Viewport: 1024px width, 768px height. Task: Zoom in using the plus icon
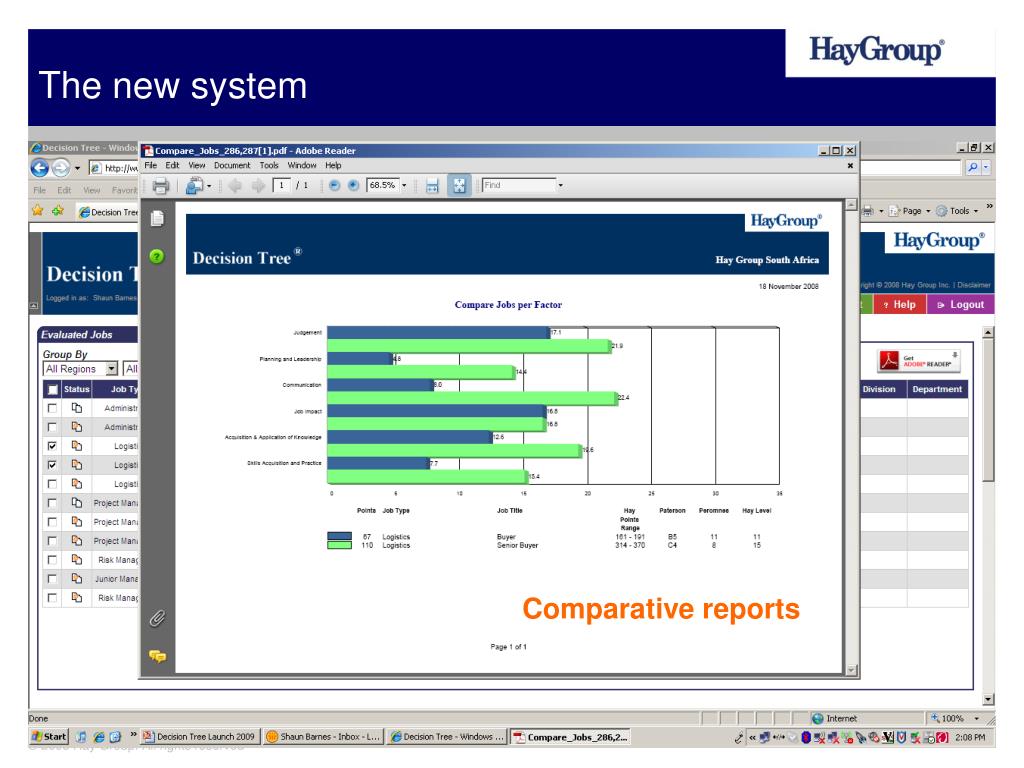point(353,185)
